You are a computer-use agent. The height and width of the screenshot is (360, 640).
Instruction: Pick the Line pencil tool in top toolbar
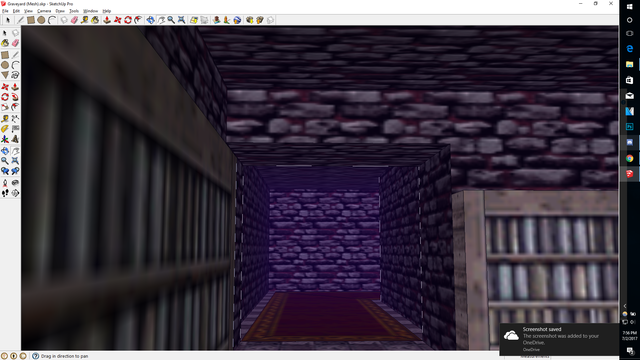20,20
